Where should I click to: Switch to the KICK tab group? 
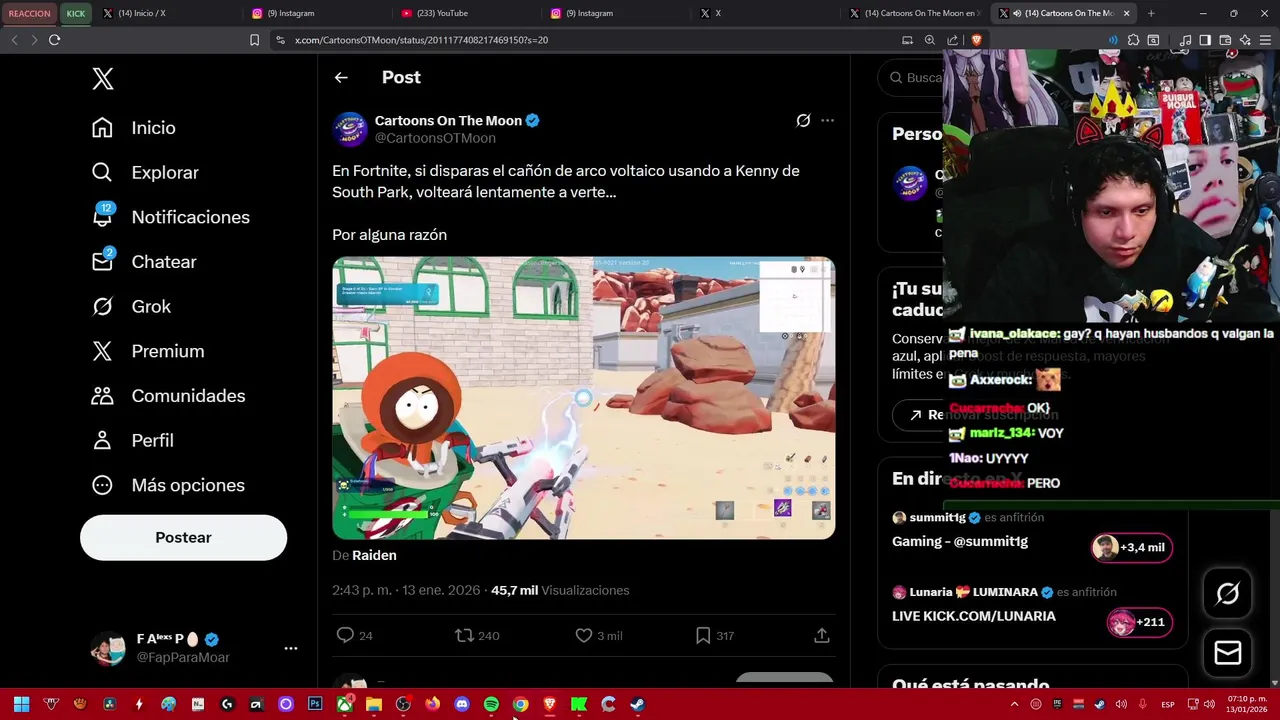tap(76, 13)
